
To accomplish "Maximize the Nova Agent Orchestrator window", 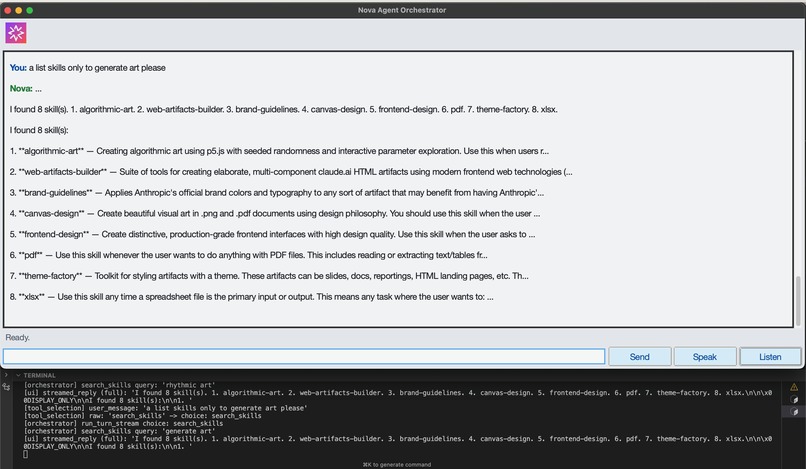I will click(30, 10).
